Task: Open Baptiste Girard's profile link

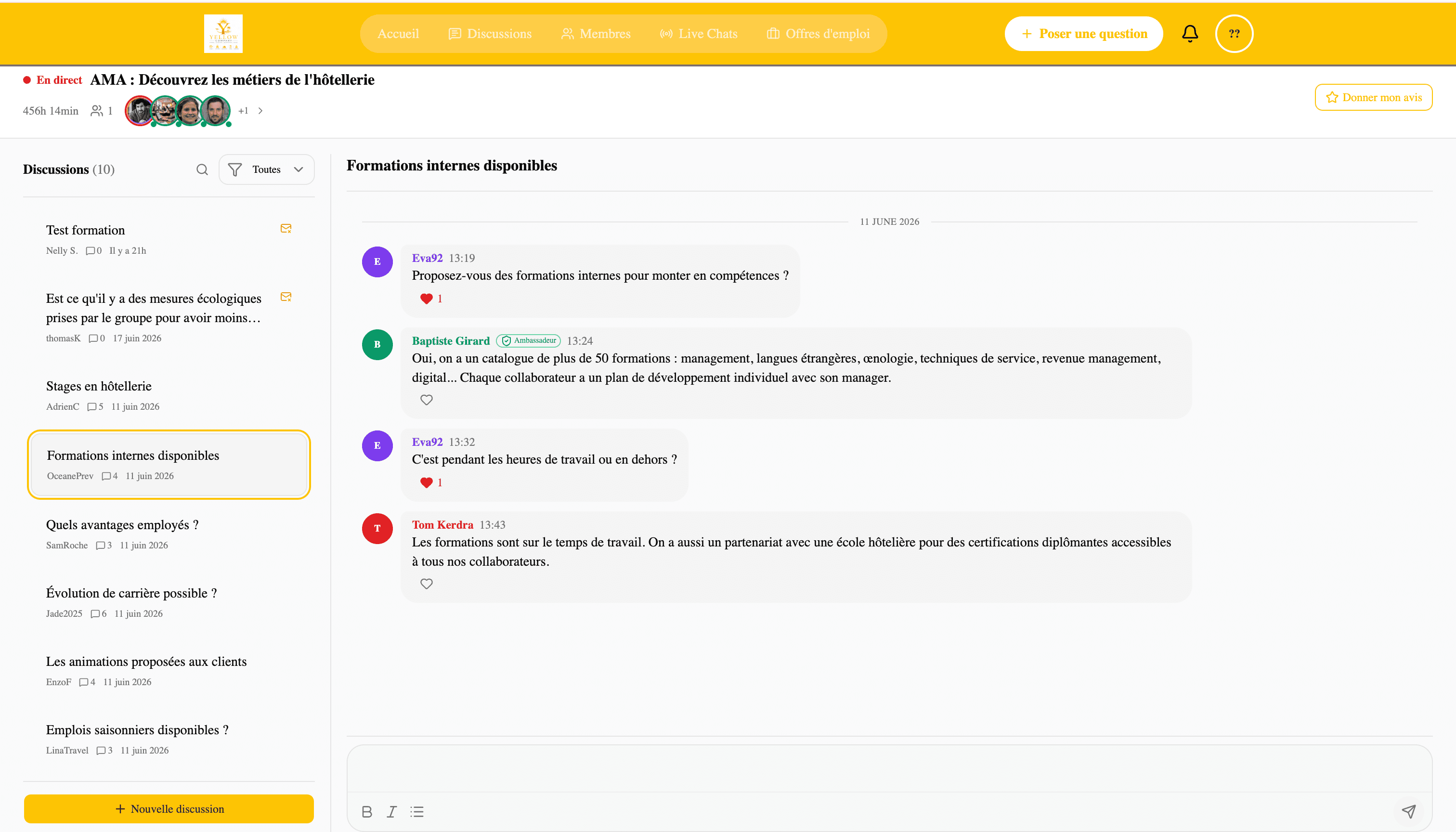Action: pyautogui.click(x=451, y=341)
